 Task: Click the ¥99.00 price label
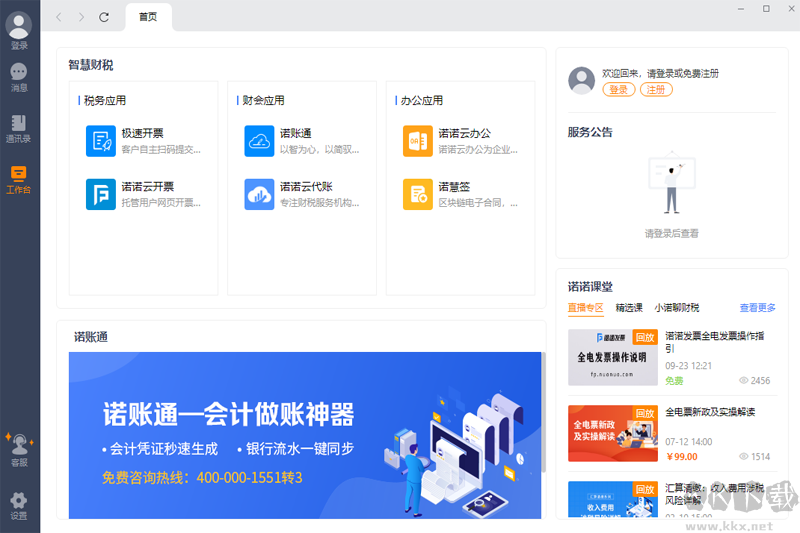[682, 456]
